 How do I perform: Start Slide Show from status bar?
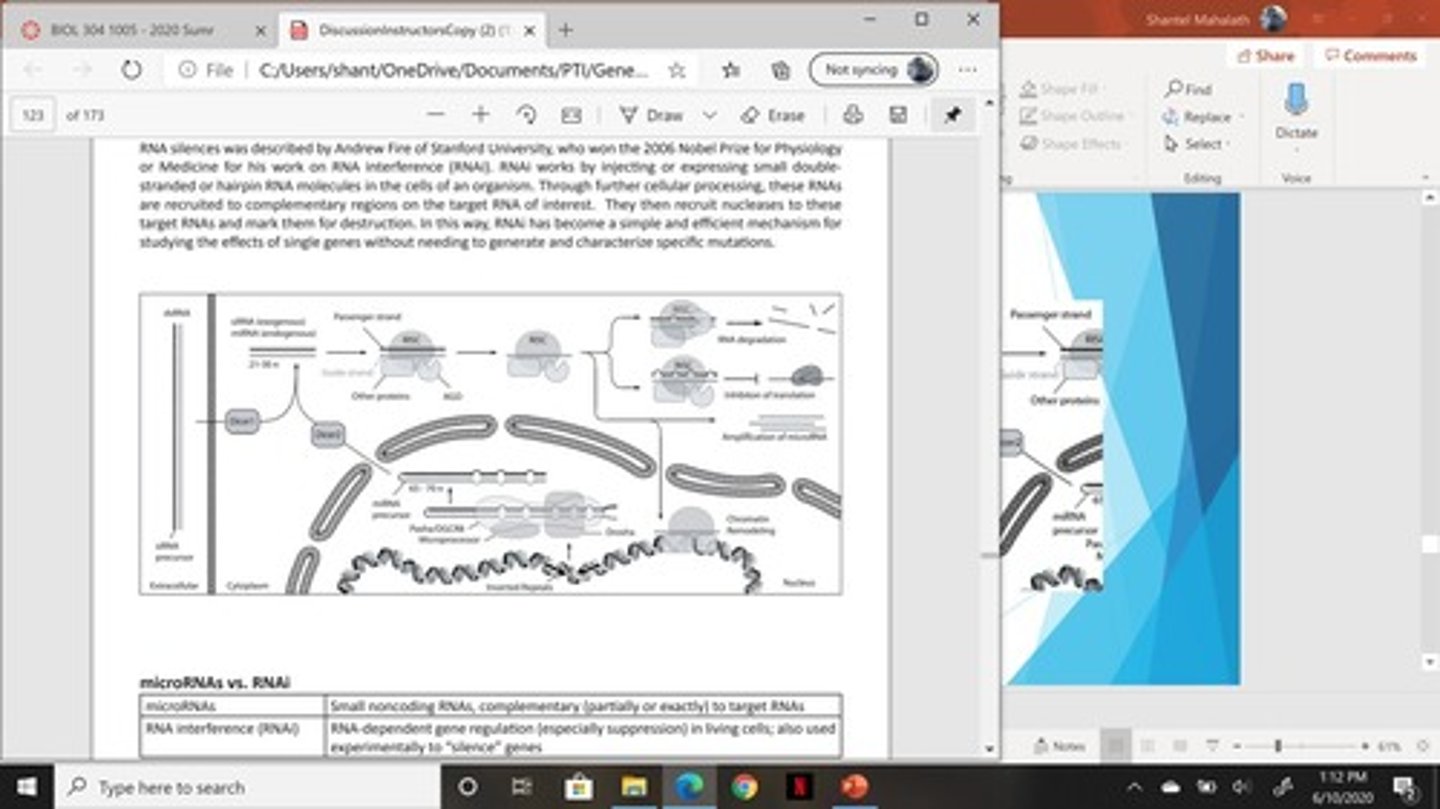1213,746
